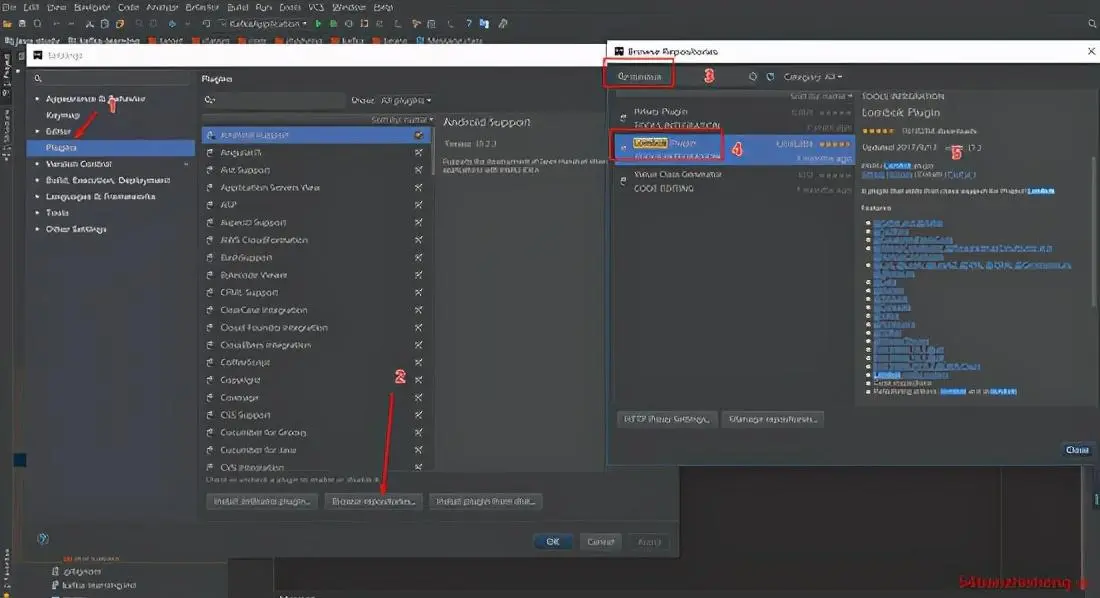
Task: Click Close in Browse Repositories dialog
Action: 1077,450
